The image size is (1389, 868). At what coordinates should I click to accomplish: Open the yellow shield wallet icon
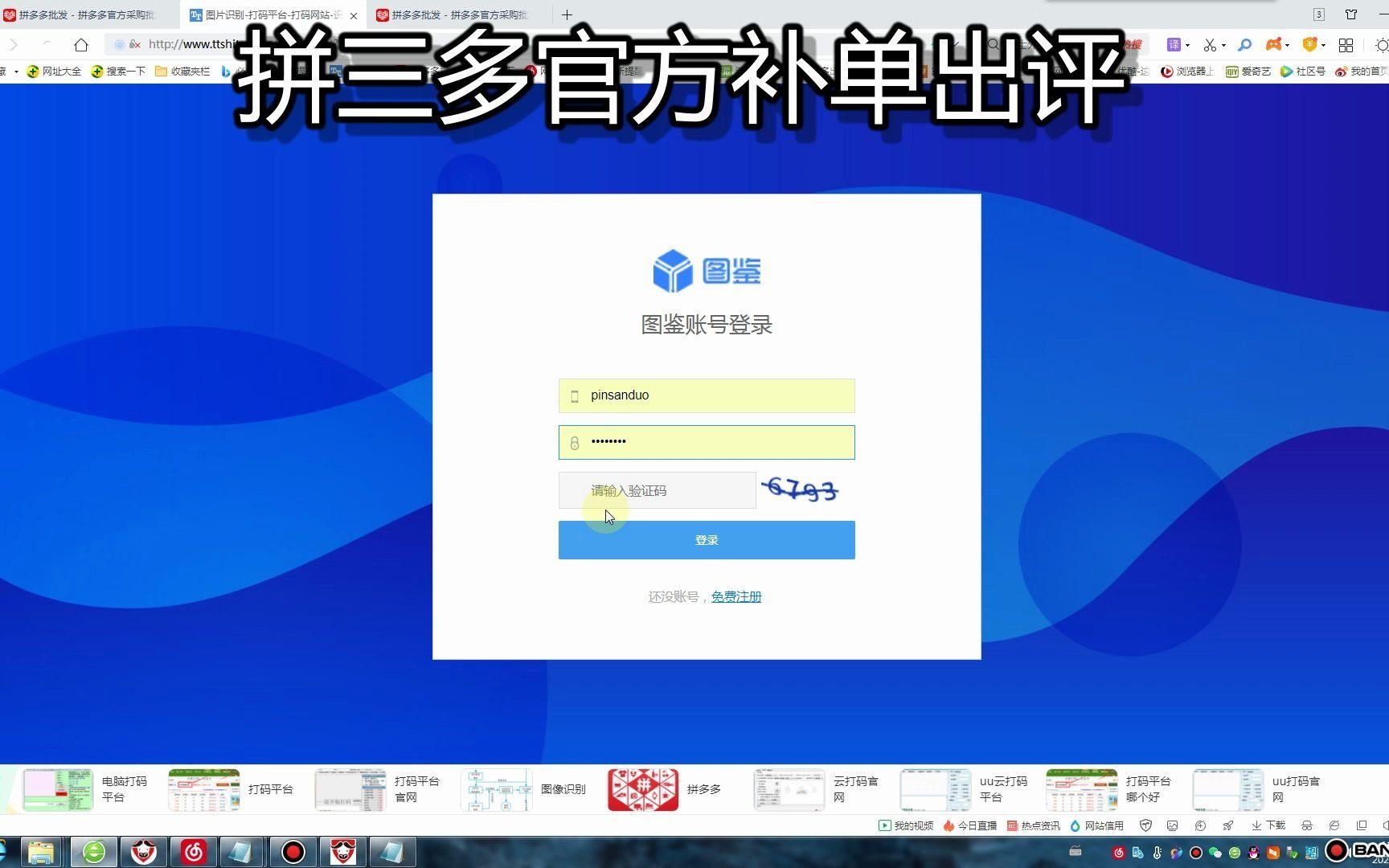[1309, 45]
